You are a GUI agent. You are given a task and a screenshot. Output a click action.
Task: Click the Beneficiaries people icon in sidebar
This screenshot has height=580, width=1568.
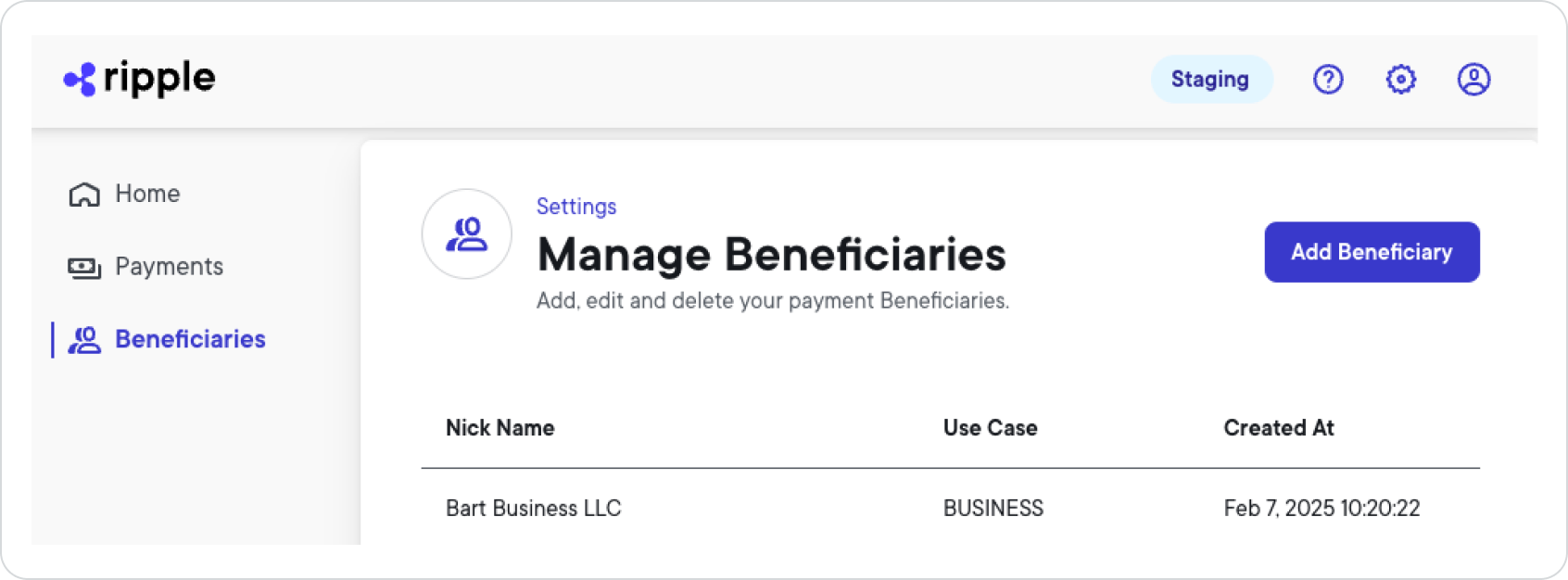tap(84, 340)
